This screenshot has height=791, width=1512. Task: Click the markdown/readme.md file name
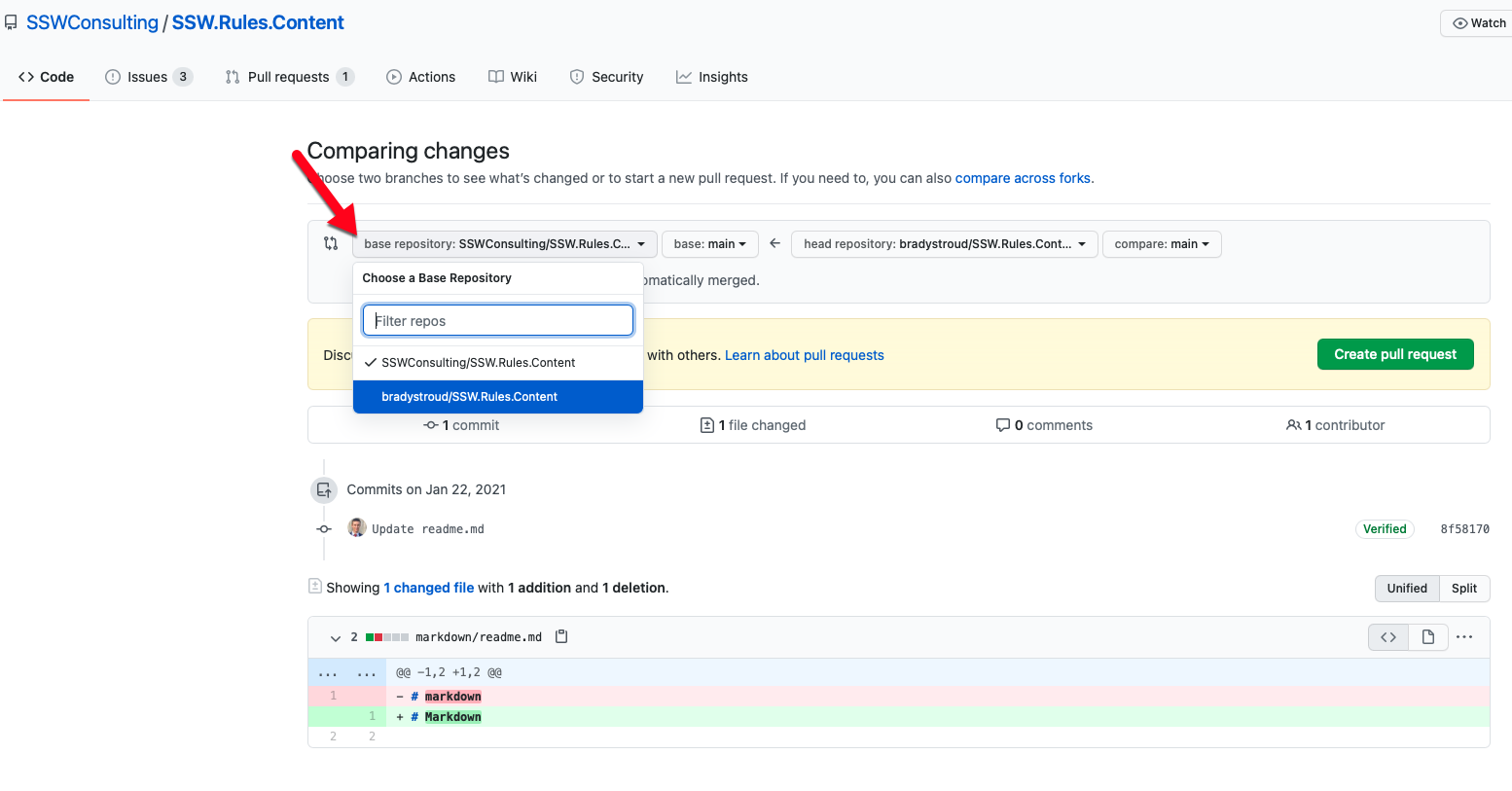[x=479, y=637]
